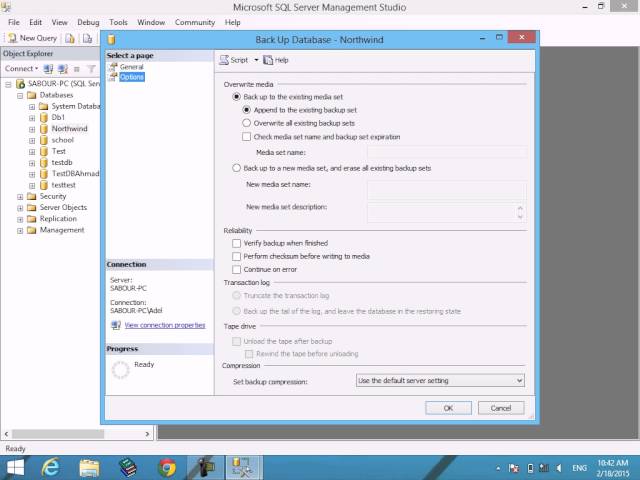Open the Community menu
Image resolution: width=640 pixels, height=480 pixels.
pos(195,22)
